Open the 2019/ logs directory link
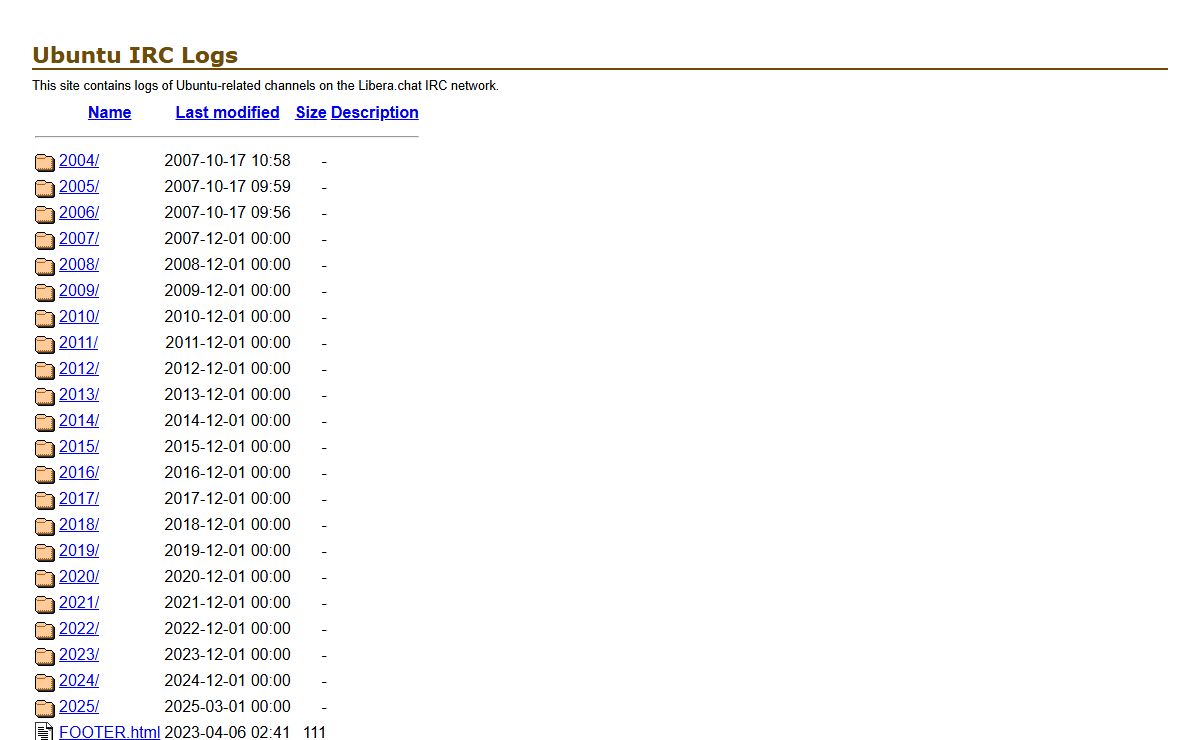The image size is (1200, 740). (x=79, y=551)
